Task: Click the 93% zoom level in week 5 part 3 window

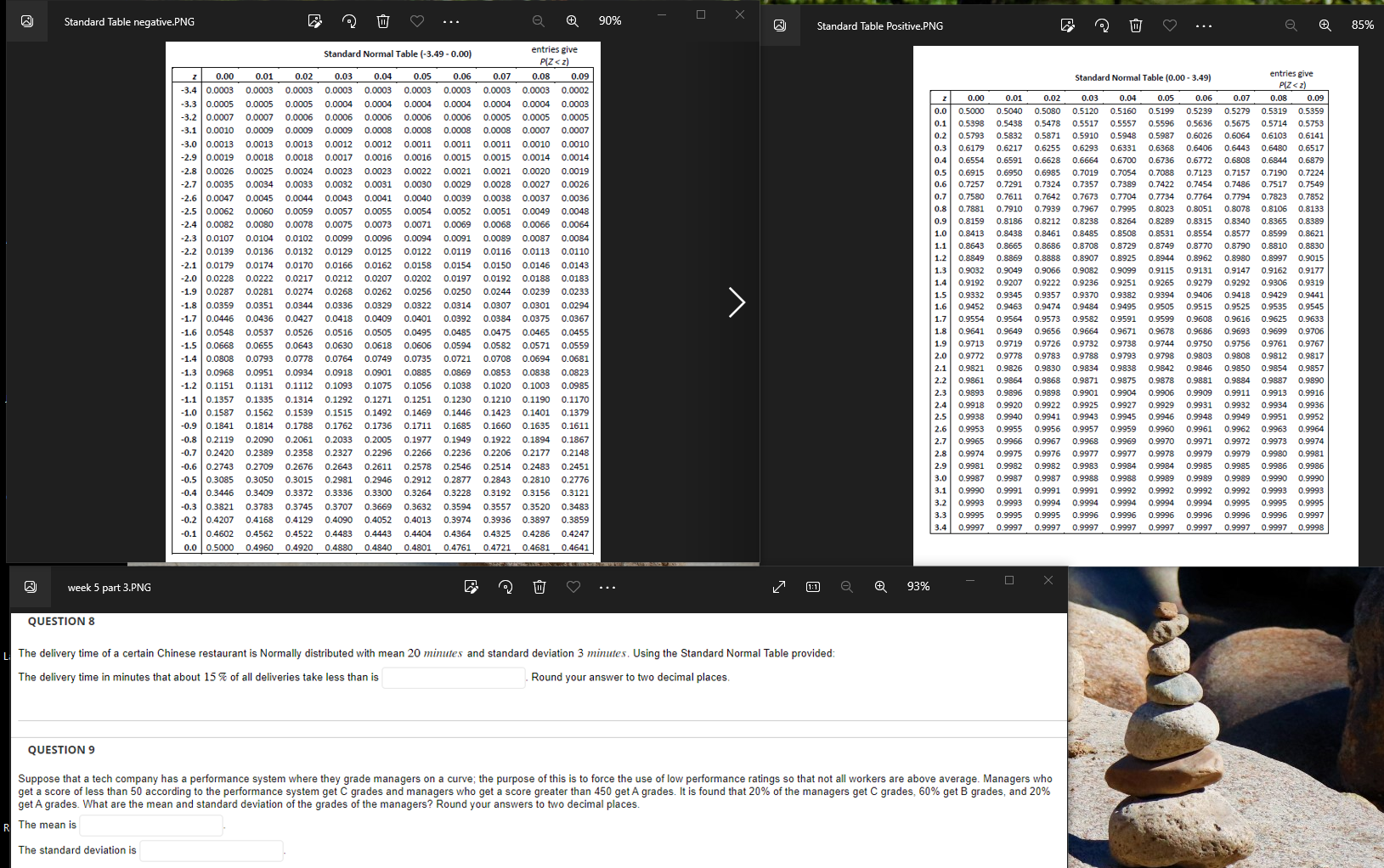Action: coord(918,587)
